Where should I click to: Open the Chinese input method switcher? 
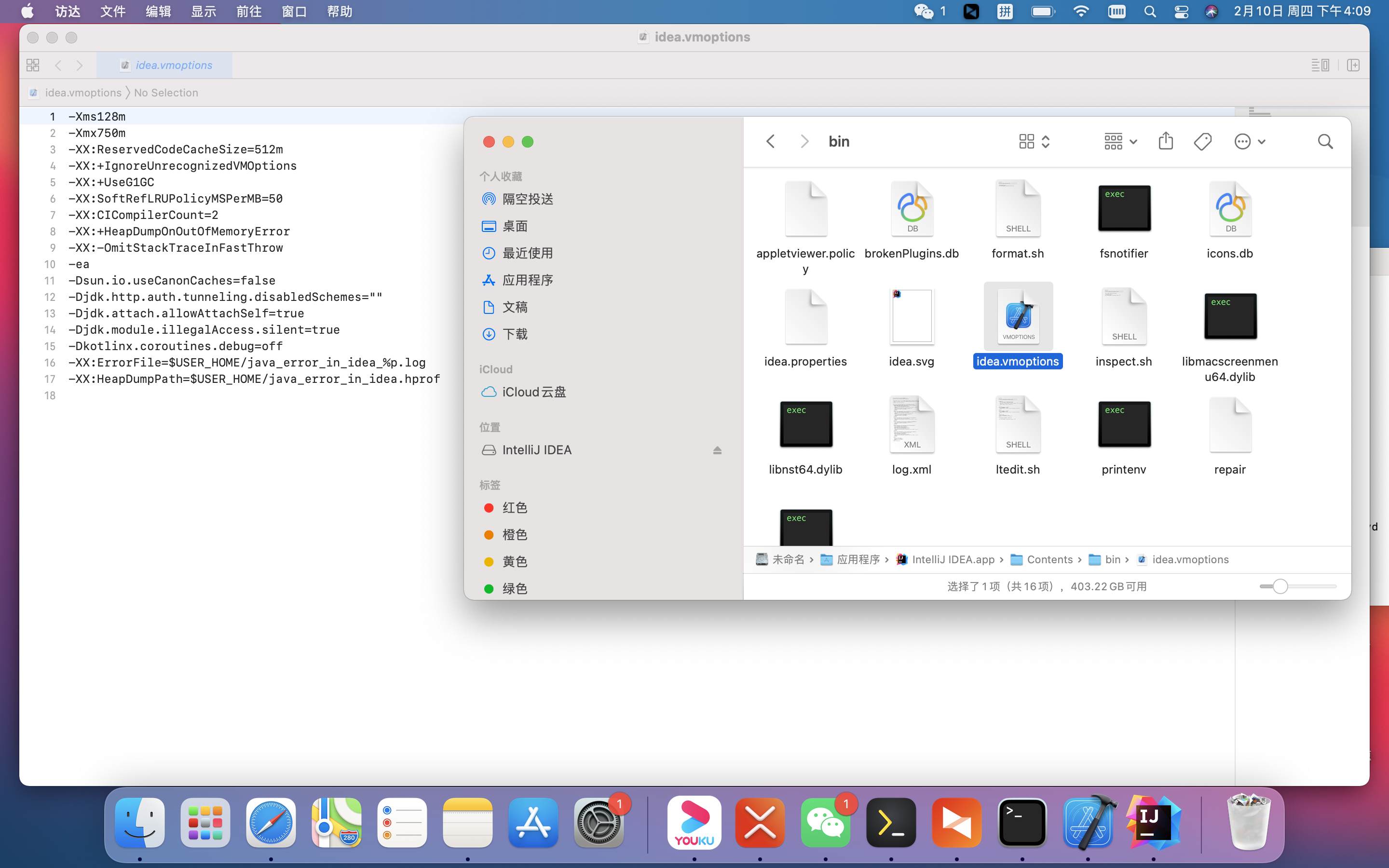click(x=1005, y=12)
